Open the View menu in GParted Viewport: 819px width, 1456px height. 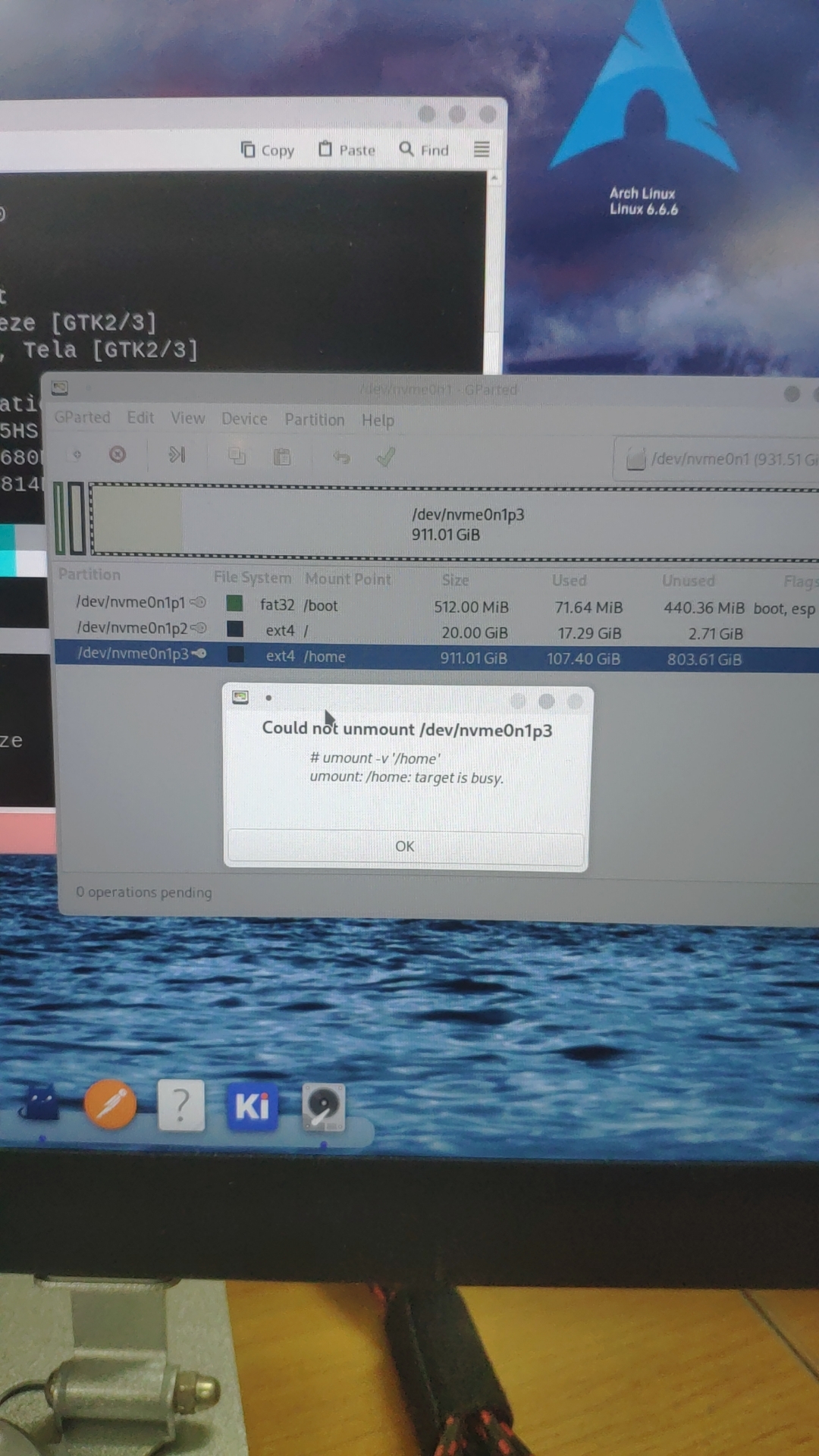(187, 418)
